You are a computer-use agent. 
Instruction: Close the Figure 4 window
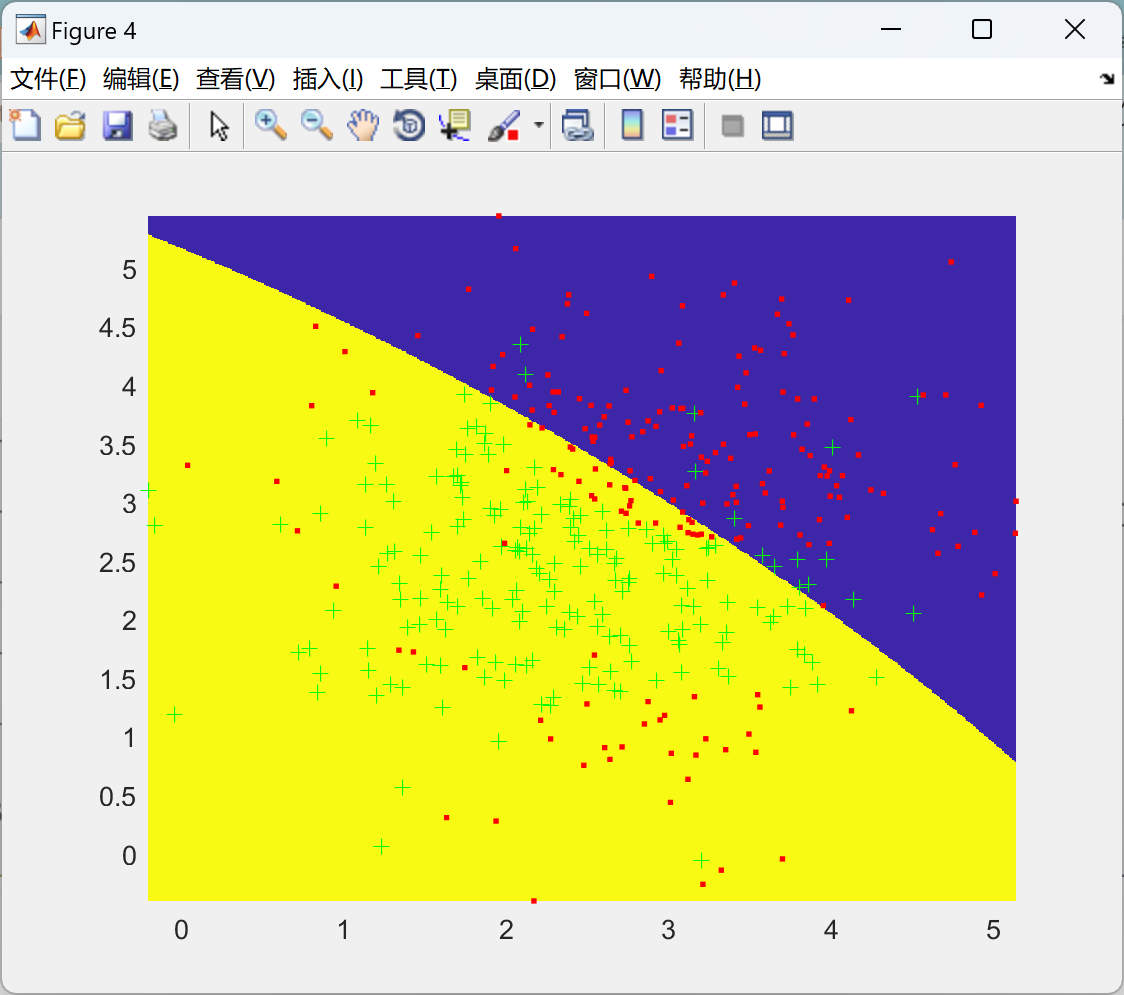point(1075,29)
